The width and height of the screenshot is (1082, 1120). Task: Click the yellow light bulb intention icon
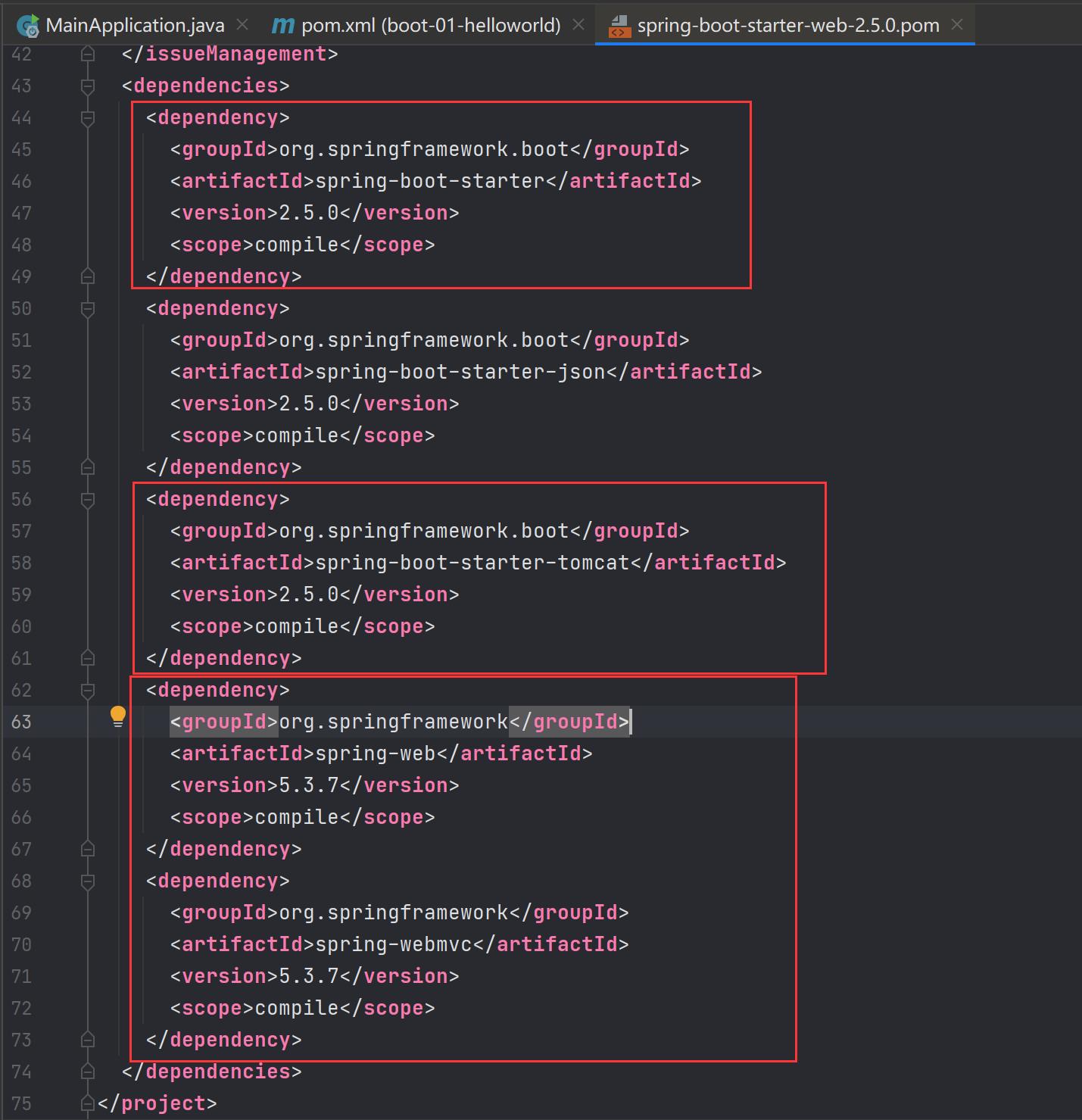[118, 716]
